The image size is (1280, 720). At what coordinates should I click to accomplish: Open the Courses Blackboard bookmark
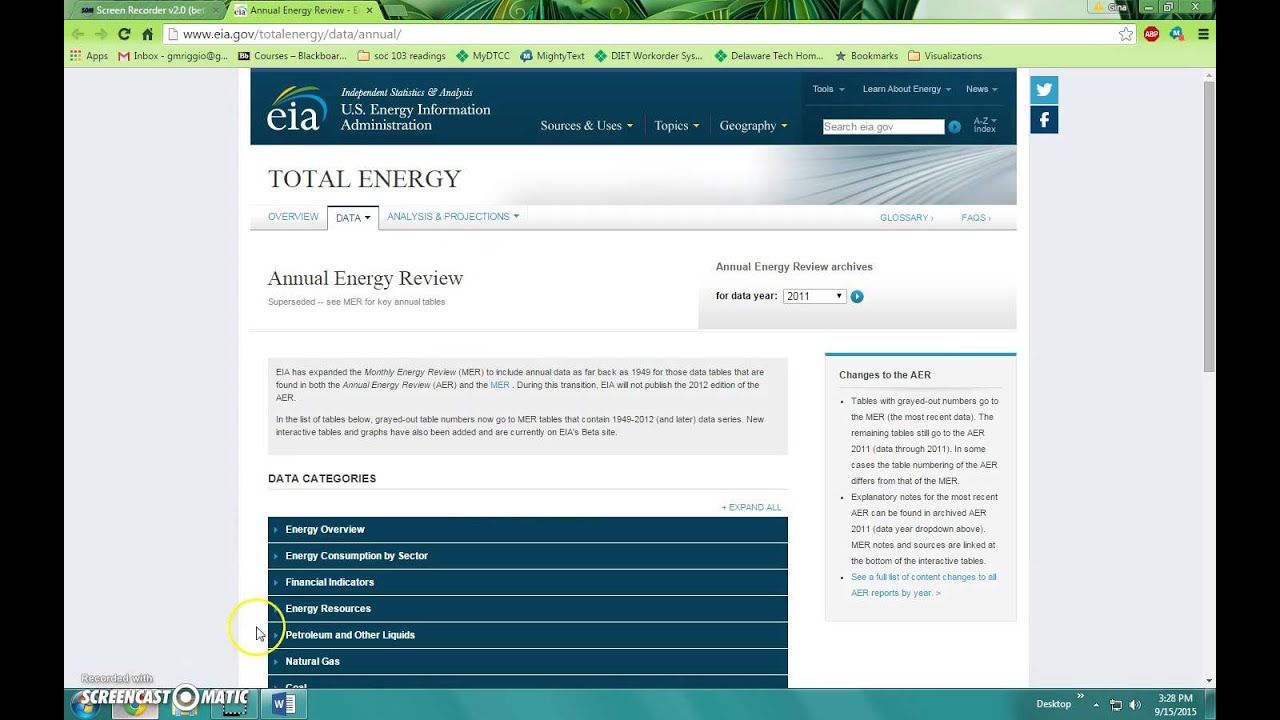pyautogui.click(x=292, y=56)
